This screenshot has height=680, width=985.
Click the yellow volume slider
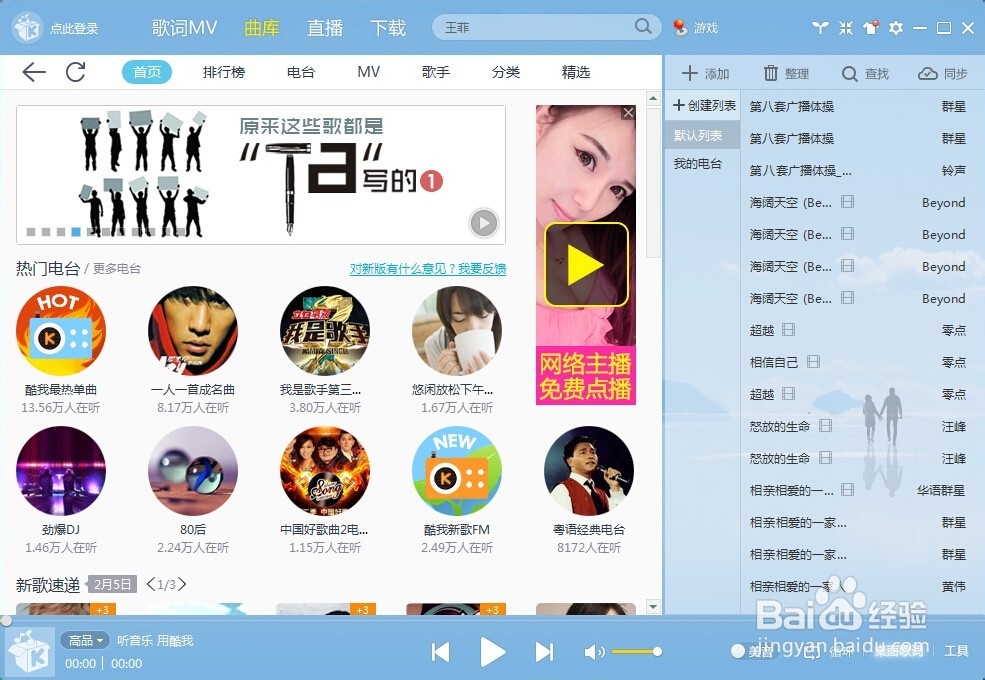coord(636,652)
